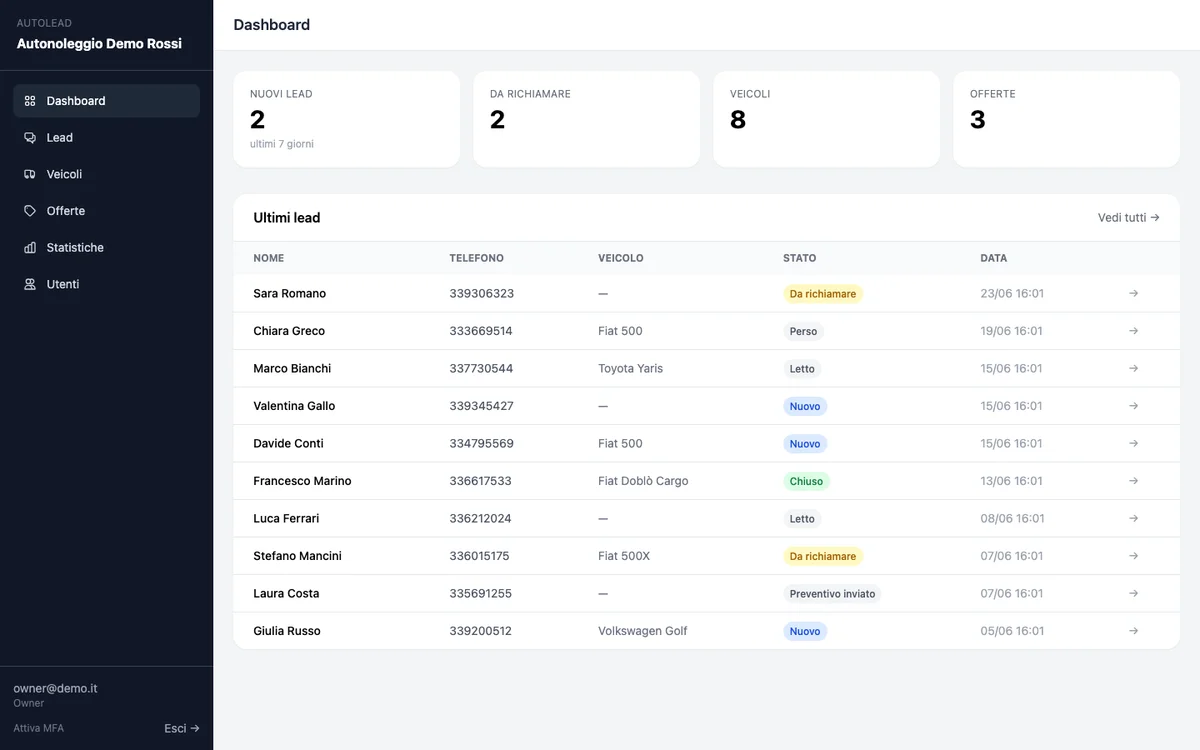This screenshot has width=1200, height=750.
Task: Open Laura Costa row arrow
Action: pyautogui.click(x=1133, y=594)
